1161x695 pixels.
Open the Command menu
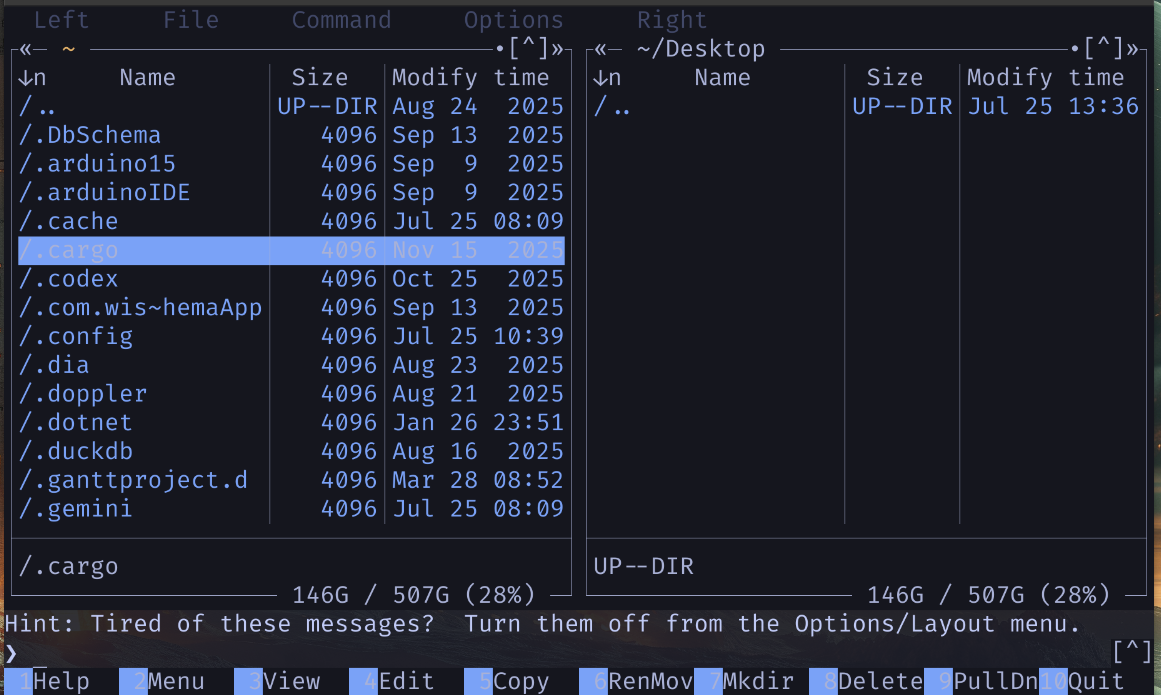[341, 20]
